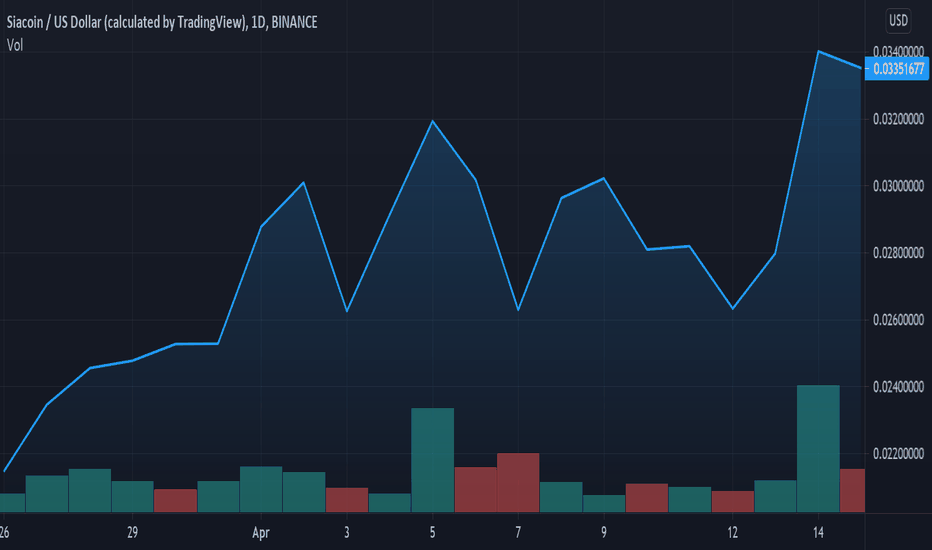Click the 0.03400000 price axis label
Viewport: 932px width, 550px height.
[x=898, y=52]
